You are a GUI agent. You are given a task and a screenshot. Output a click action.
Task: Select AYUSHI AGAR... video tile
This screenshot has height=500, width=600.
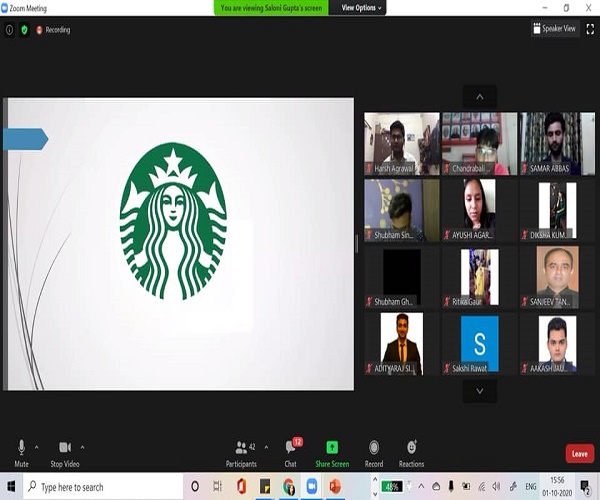(x=479, y=210)
